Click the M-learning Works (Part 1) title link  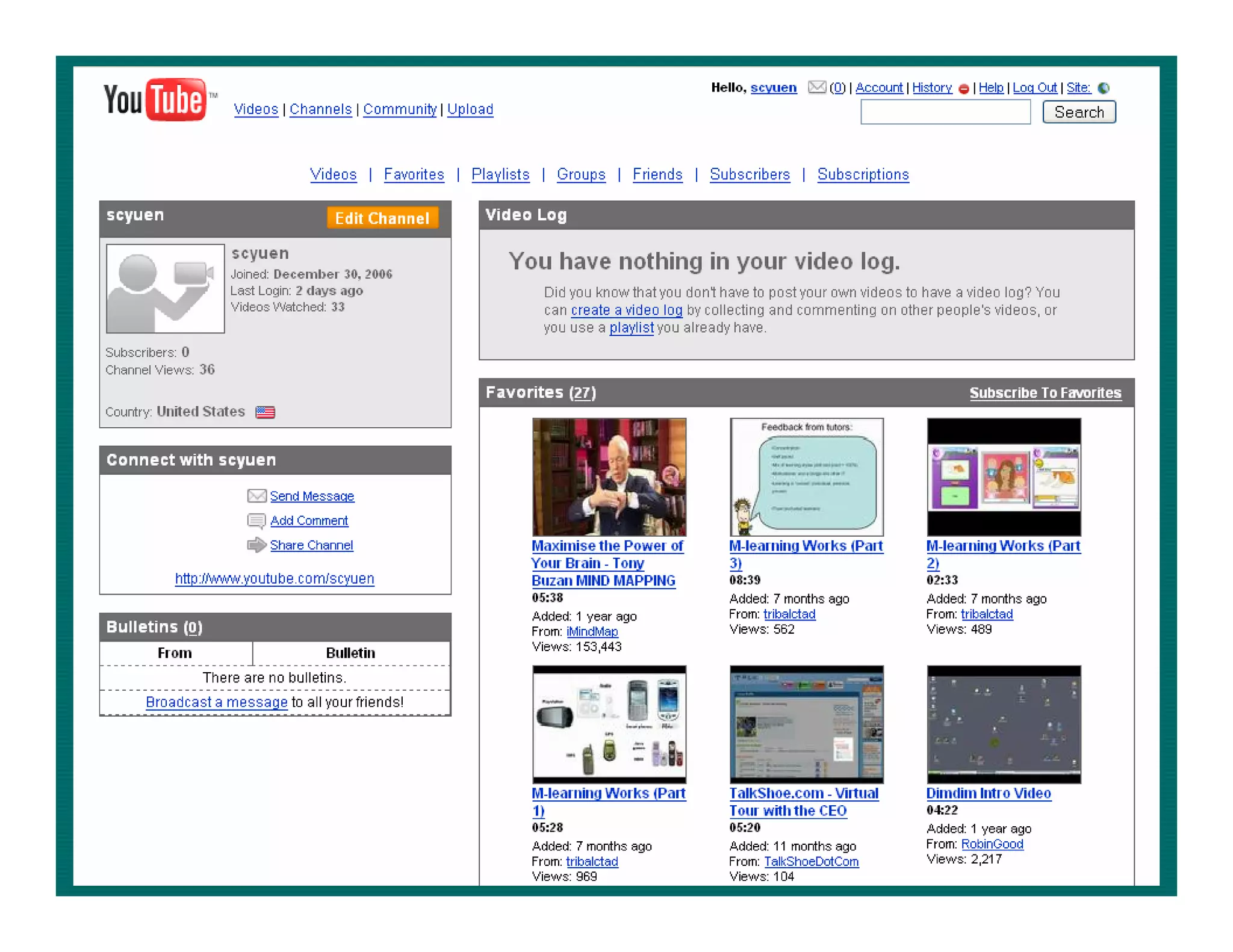pyautogui.click(x=608, y=802)
